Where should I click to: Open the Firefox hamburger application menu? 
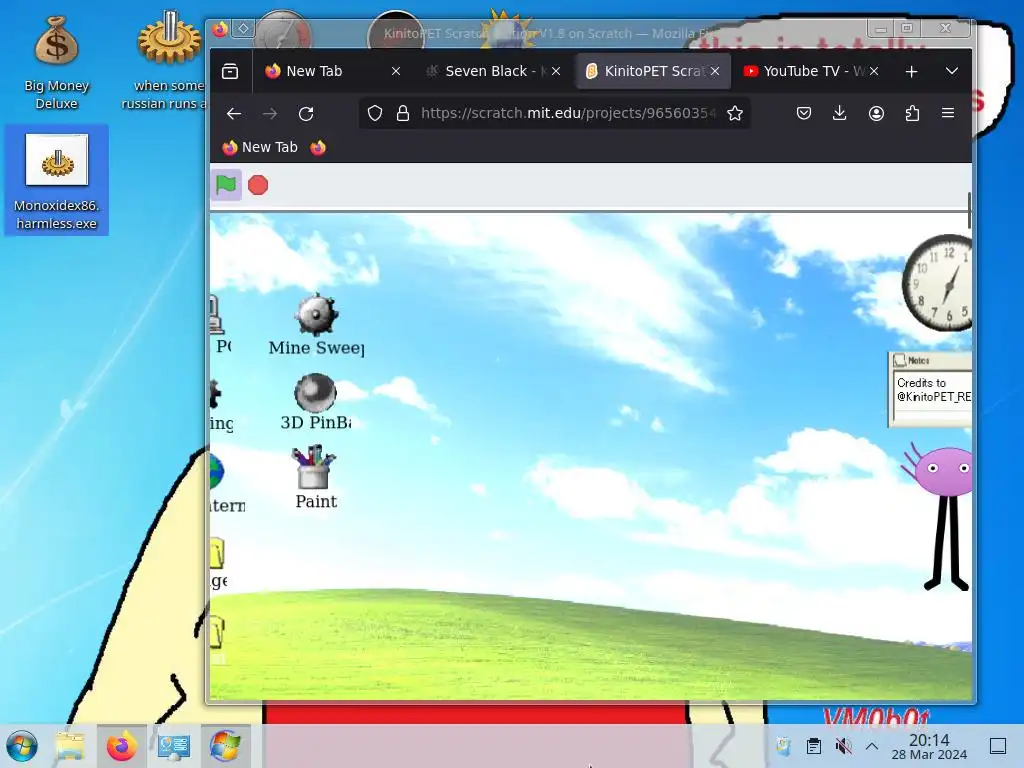(948, 114)
